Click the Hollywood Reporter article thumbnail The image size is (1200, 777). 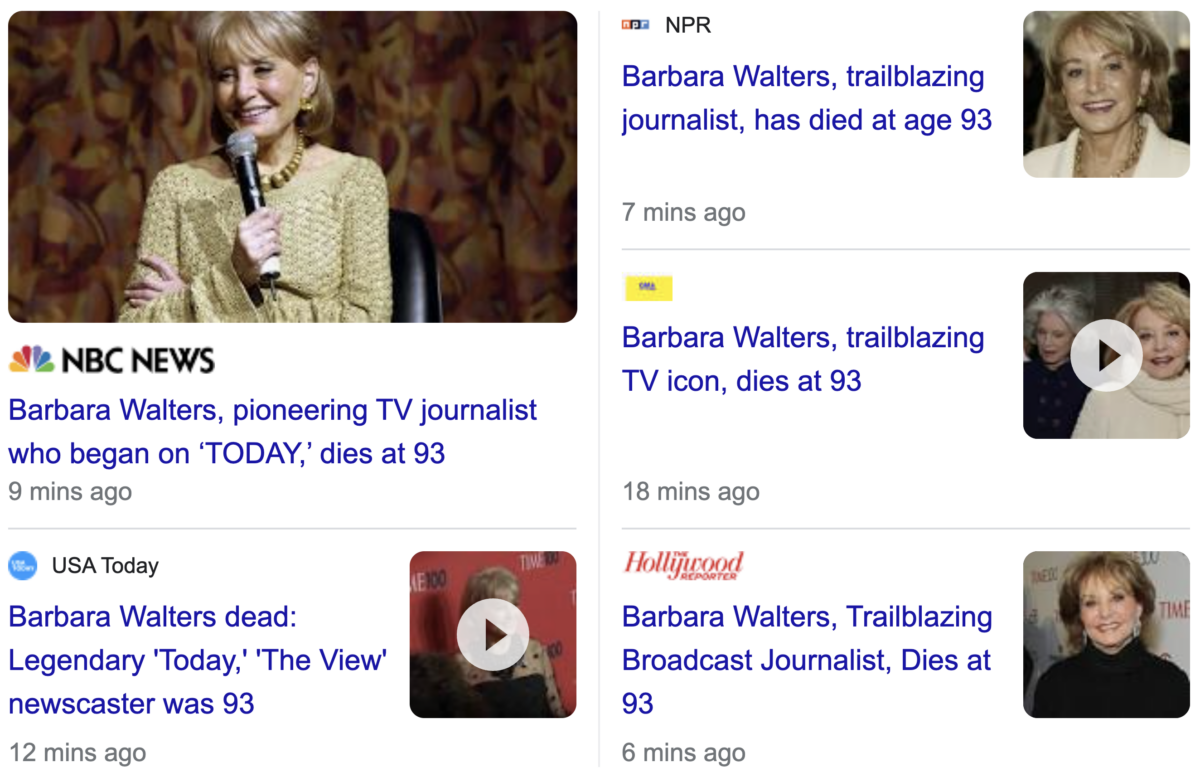(1106, 635)
